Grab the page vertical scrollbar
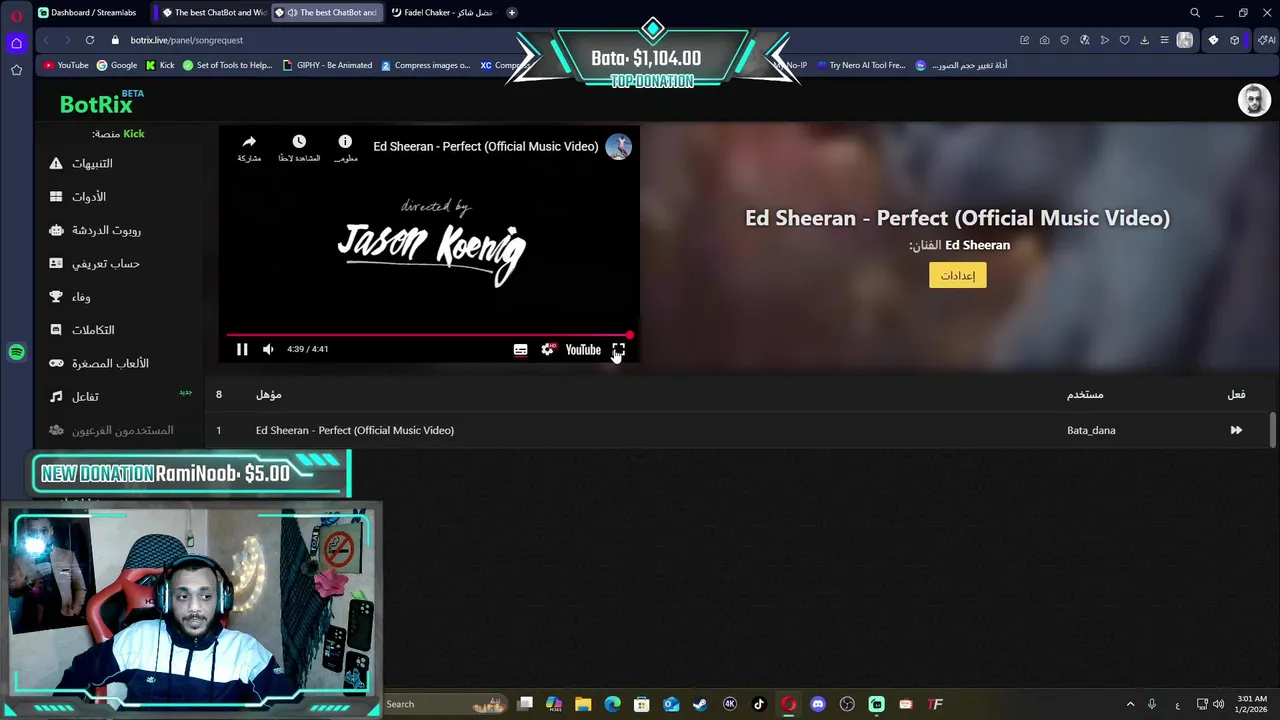The image size is (1280, 720). click(x=1273, y=430)
